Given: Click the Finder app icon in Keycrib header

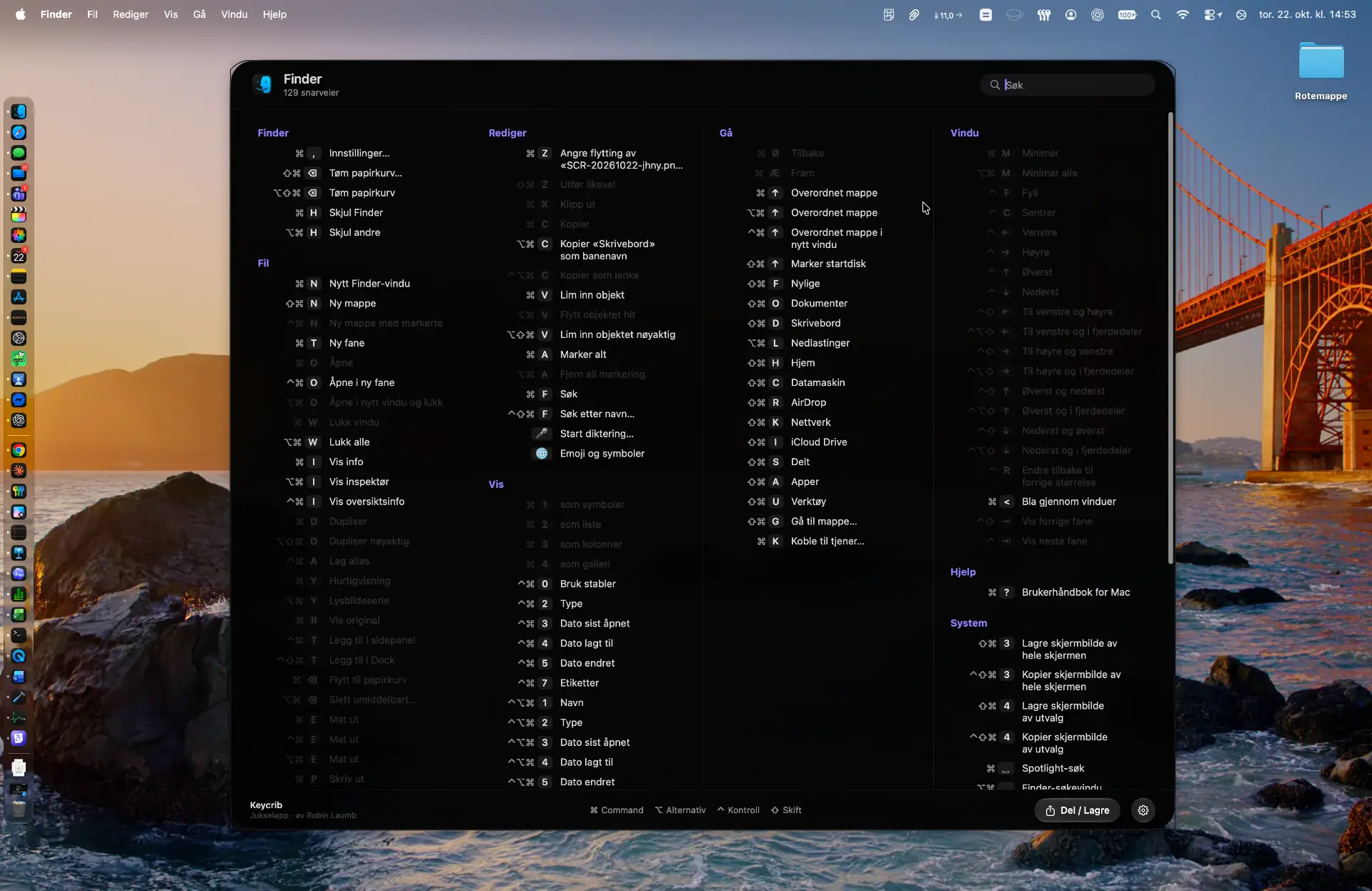Looking at the screenshot, I should click(263, 84).
